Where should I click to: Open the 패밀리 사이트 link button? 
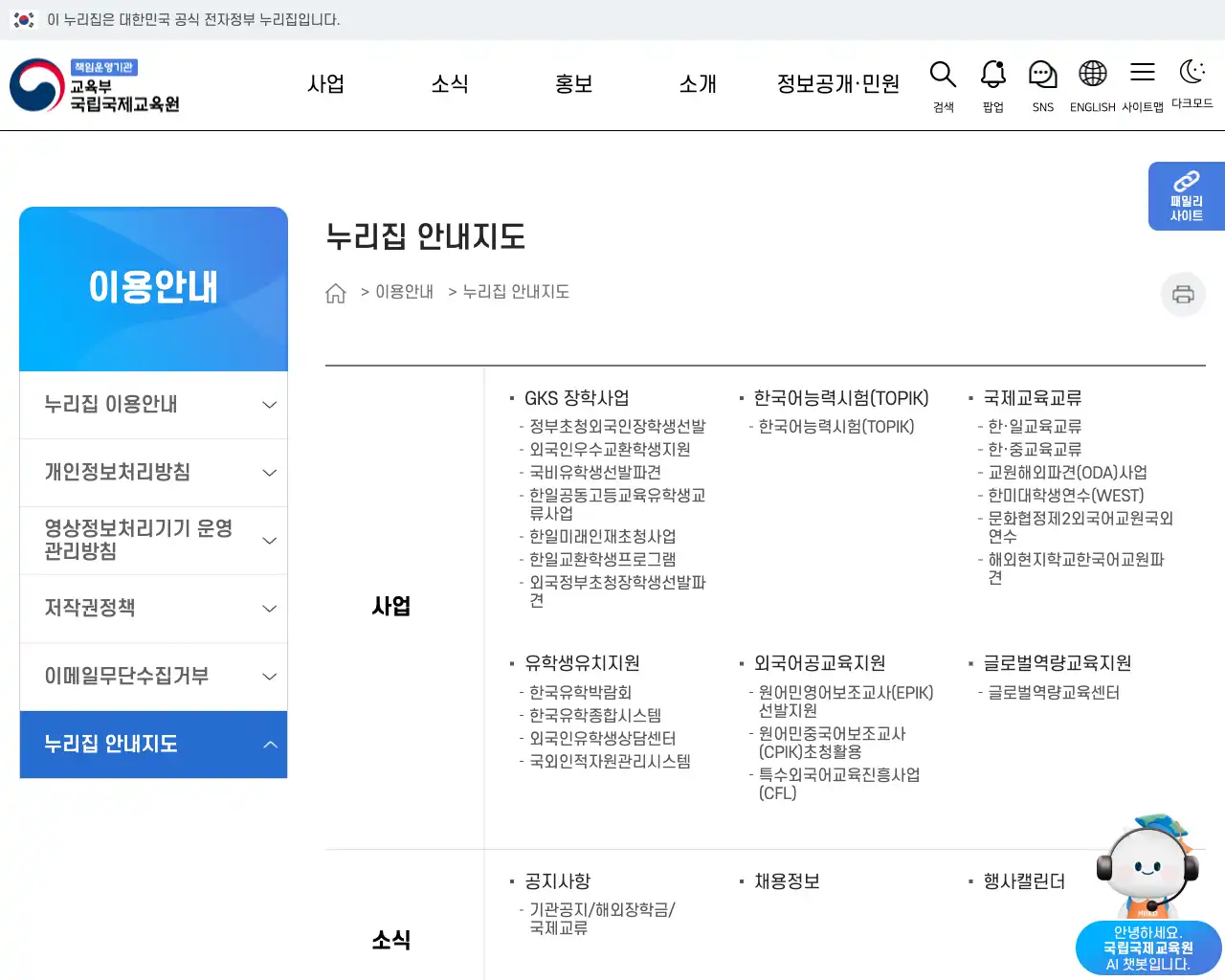tap(1187, 196)
